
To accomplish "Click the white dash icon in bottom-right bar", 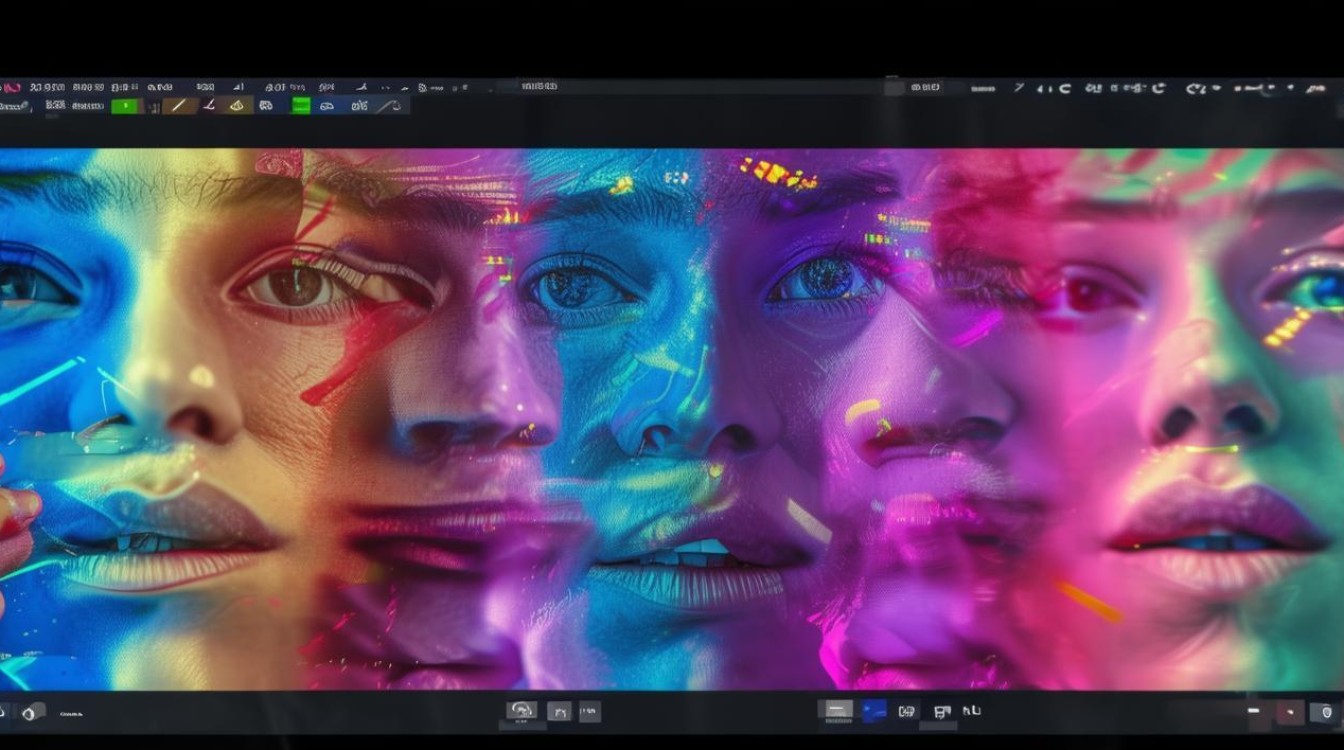I will point(1254,711).
